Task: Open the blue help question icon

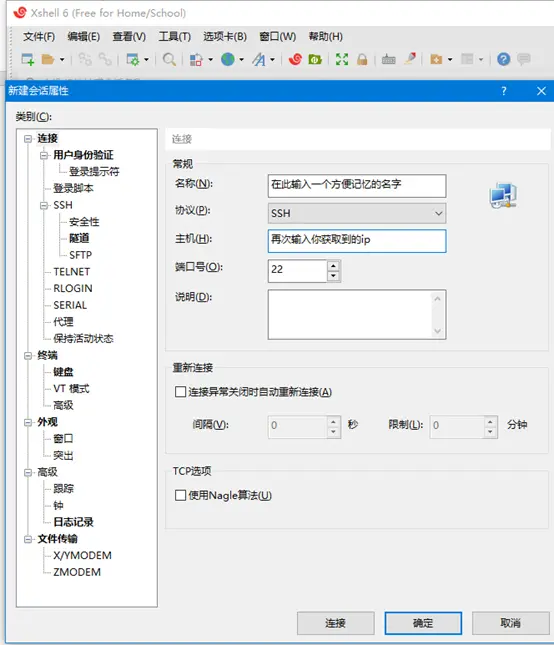Action: point(503,60)
